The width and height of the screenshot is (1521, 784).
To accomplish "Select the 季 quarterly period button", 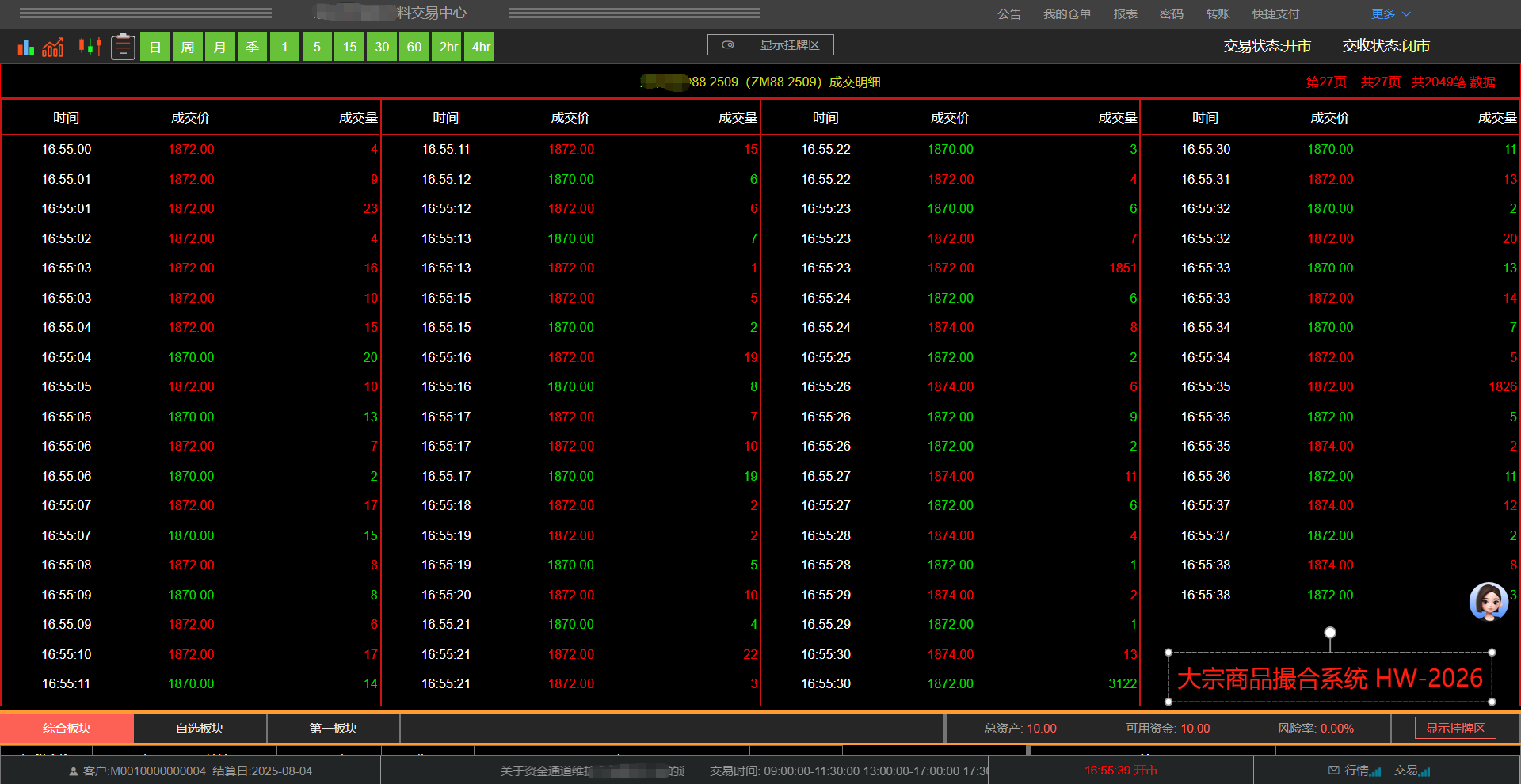I will pos(252,48).
